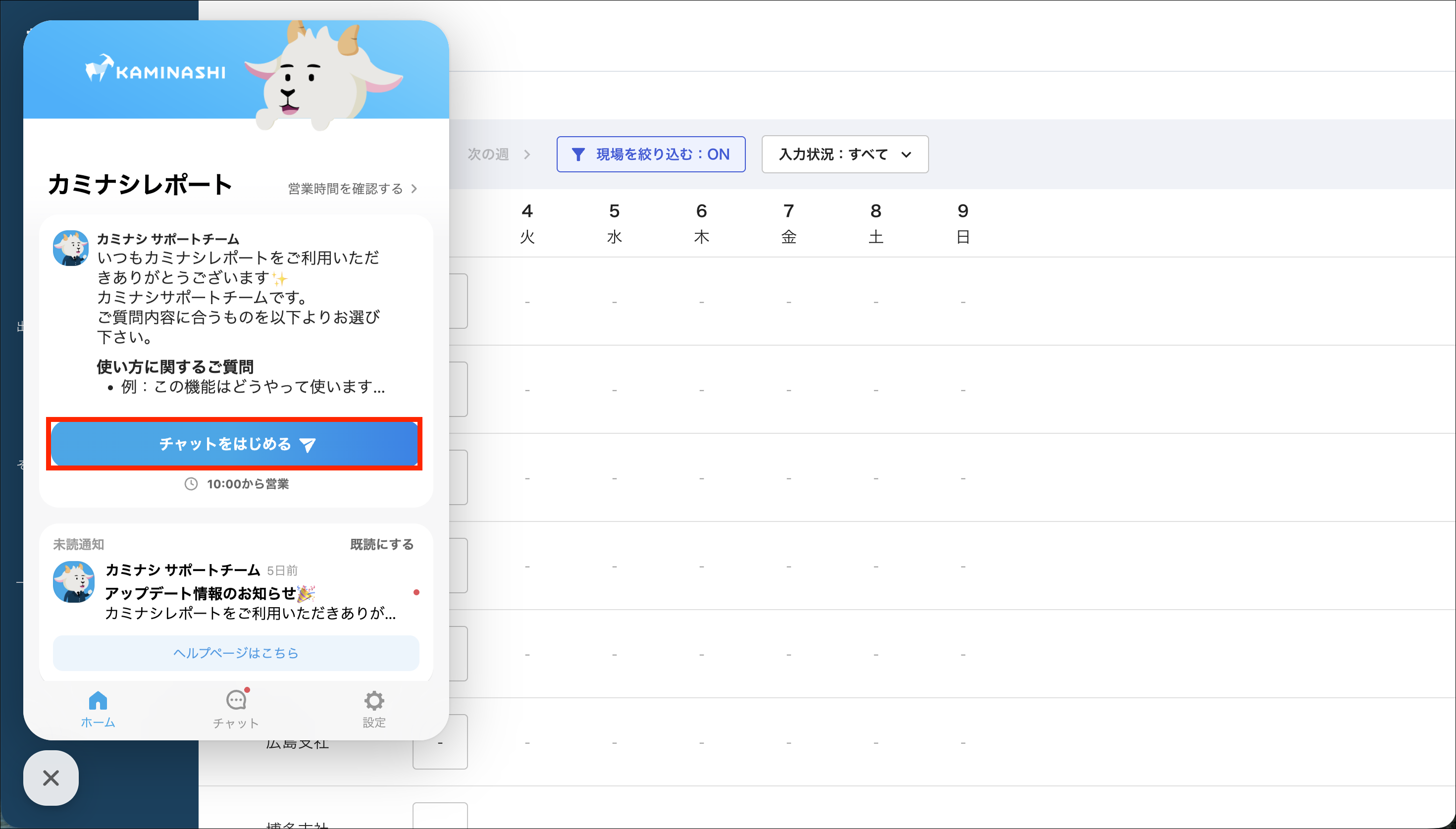Open the settings gear icon

[374, 700]
